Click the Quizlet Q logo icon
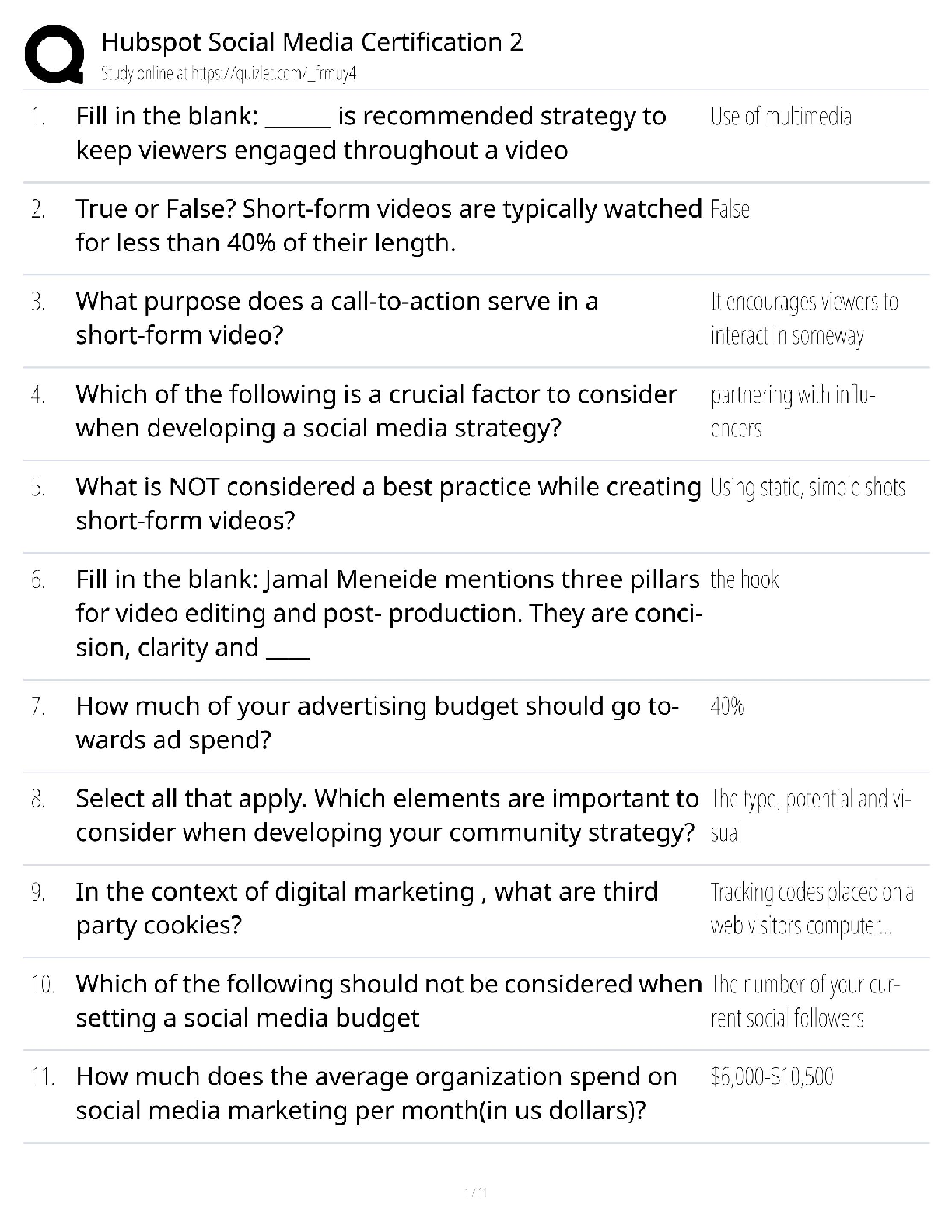 coord(54,54)
